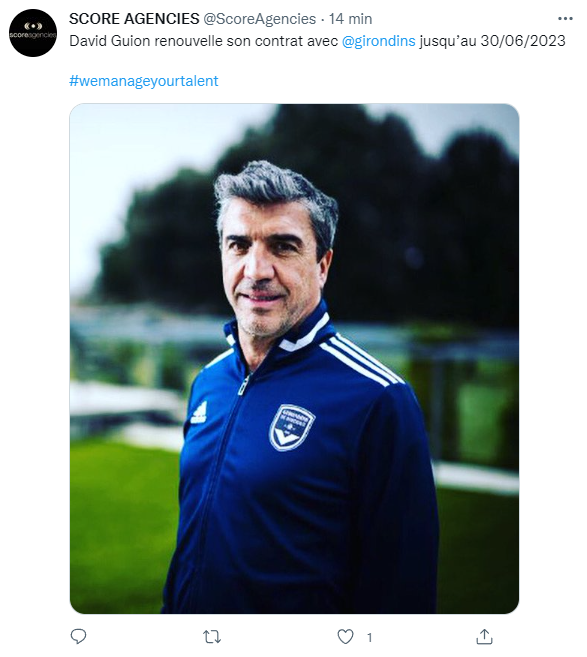The image size is (587, 657).
Task: Open the reply speech bubble icon
Action: point(78,636)
